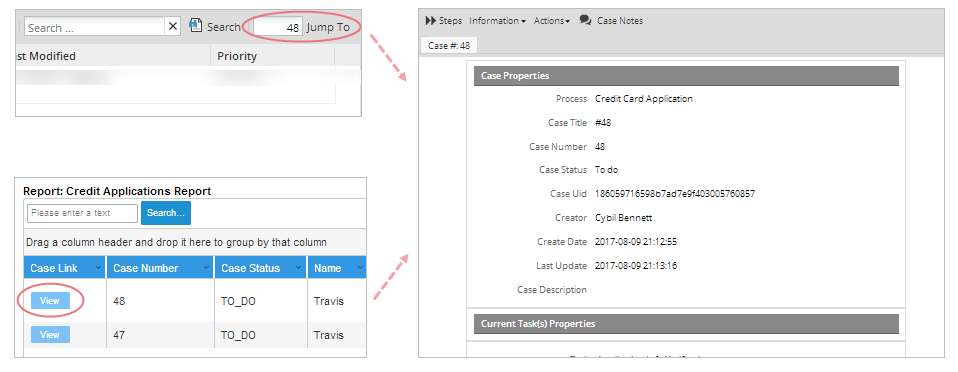Viewport: 958px width, 372px height.
Task: Click the Current Task(s) Properties header
Action: [x=686, y=324]
